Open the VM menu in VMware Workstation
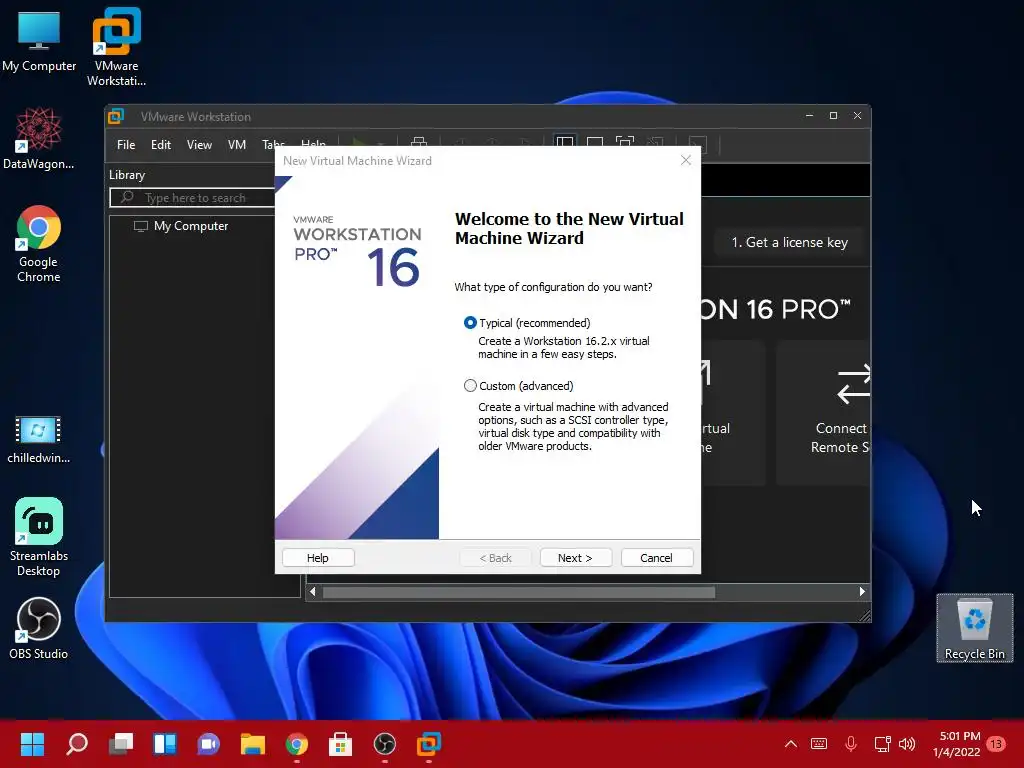Viewport: 1024px width, 768px height. [x=236, y=145]
